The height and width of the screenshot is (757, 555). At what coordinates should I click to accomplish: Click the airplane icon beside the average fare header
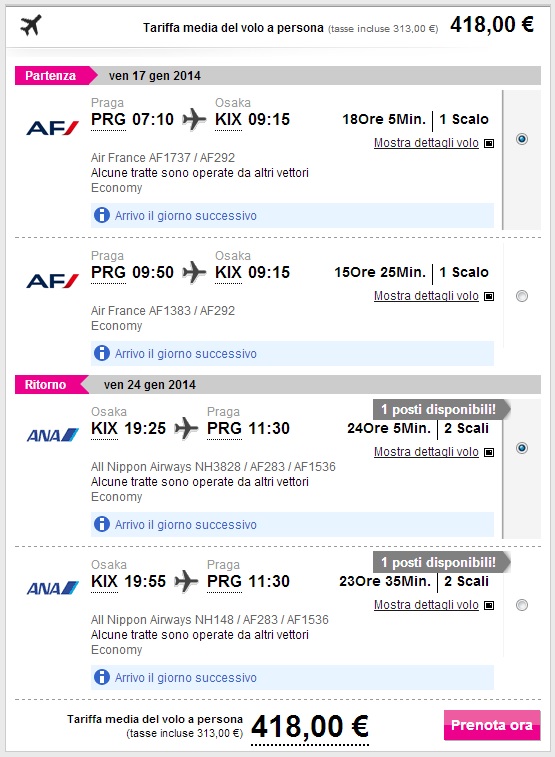click(31, 25)
